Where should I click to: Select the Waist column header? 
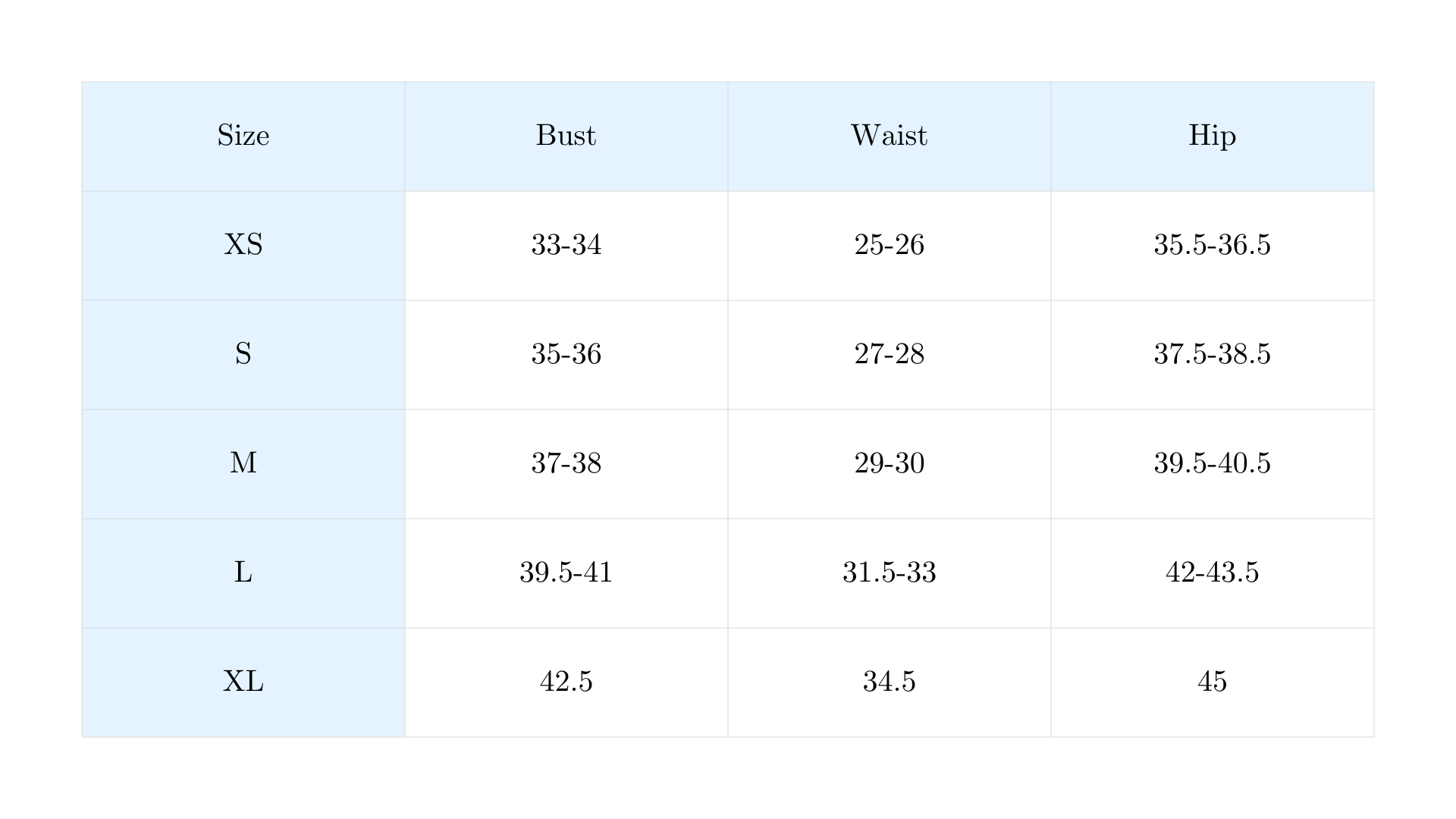point(889,136)
